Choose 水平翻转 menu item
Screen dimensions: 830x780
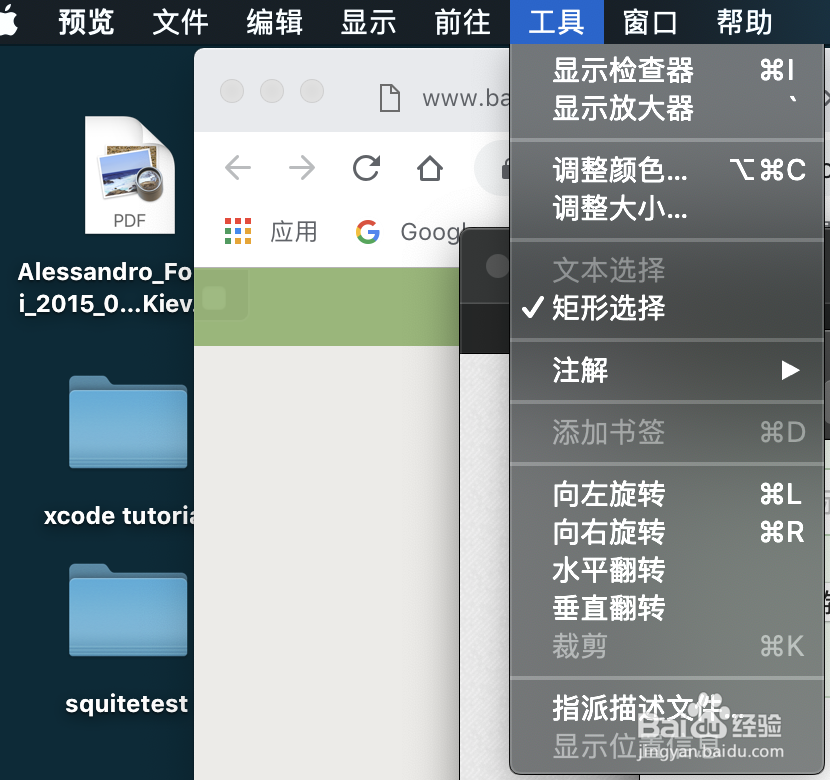(x=666, y=570)
